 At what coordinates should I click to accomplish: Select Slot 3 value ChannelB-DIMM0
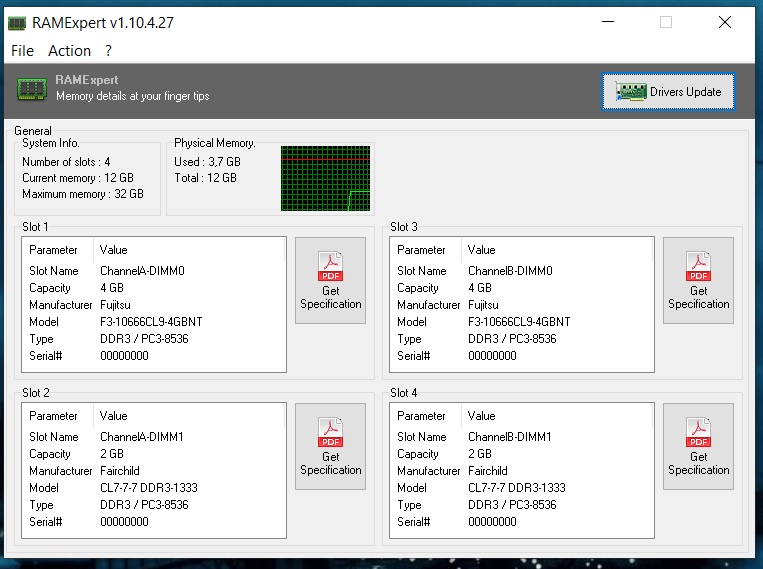(510, 271)
